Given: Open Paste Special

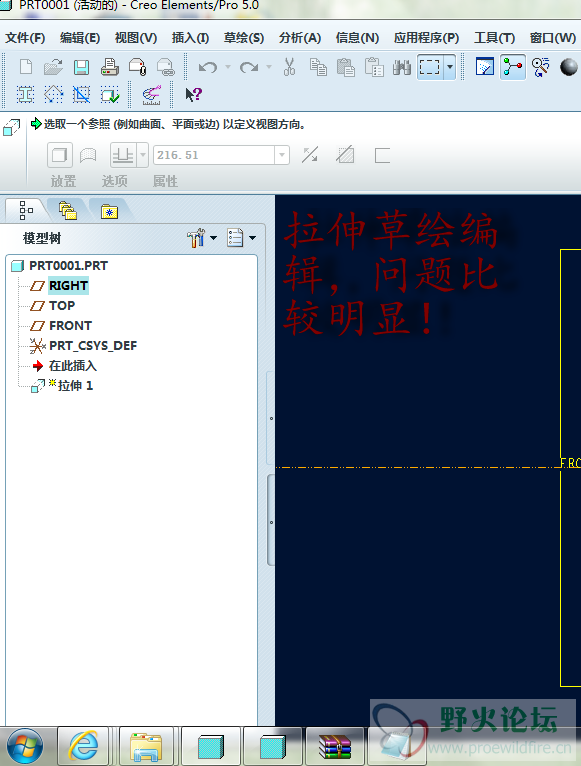Looking at the screenshot, I should point(374,66).
